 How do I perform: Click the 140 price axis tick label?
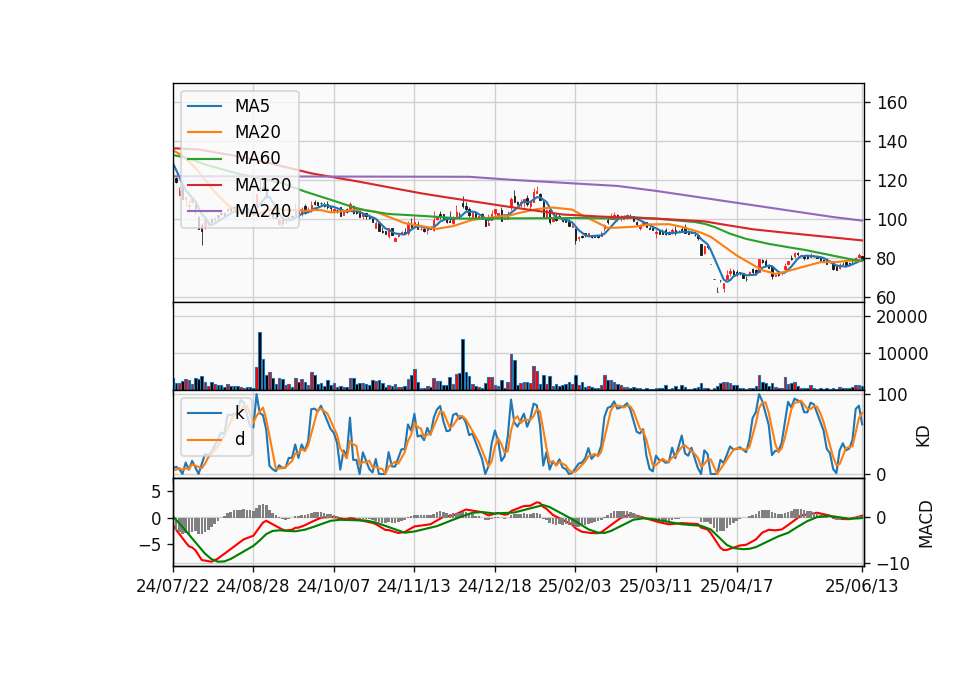click(892, 142)
